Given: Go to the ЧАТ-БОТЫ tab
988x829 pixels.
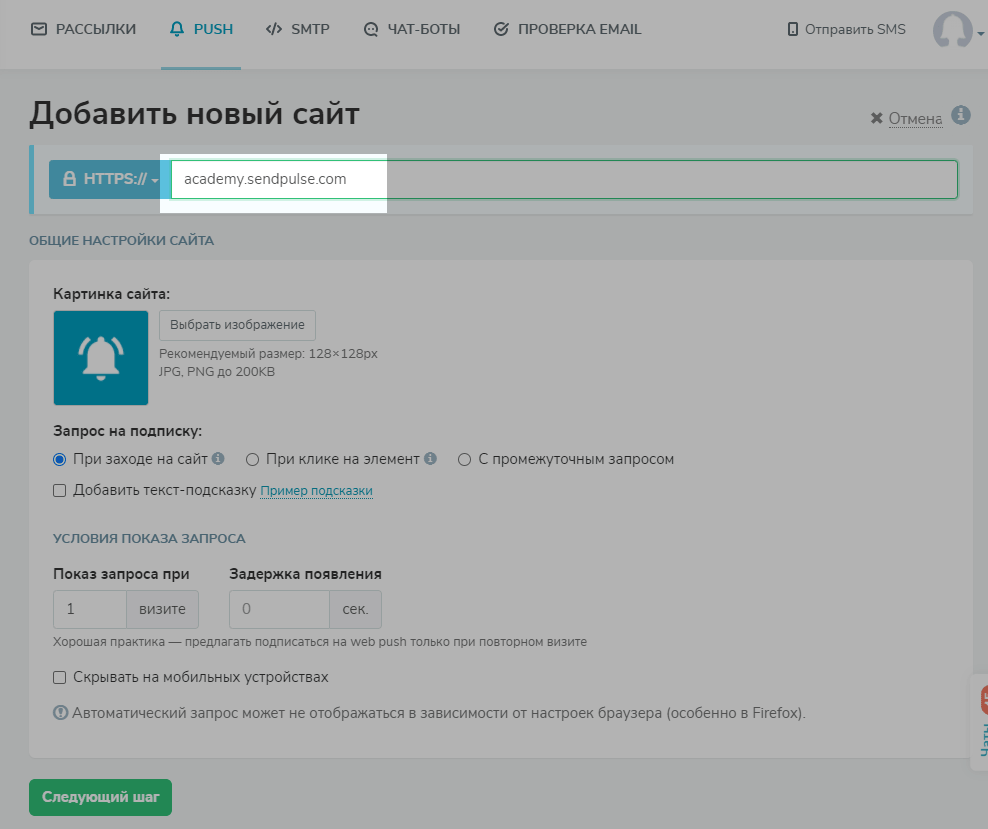Looking at the screenshot, I should click(412, 30).
